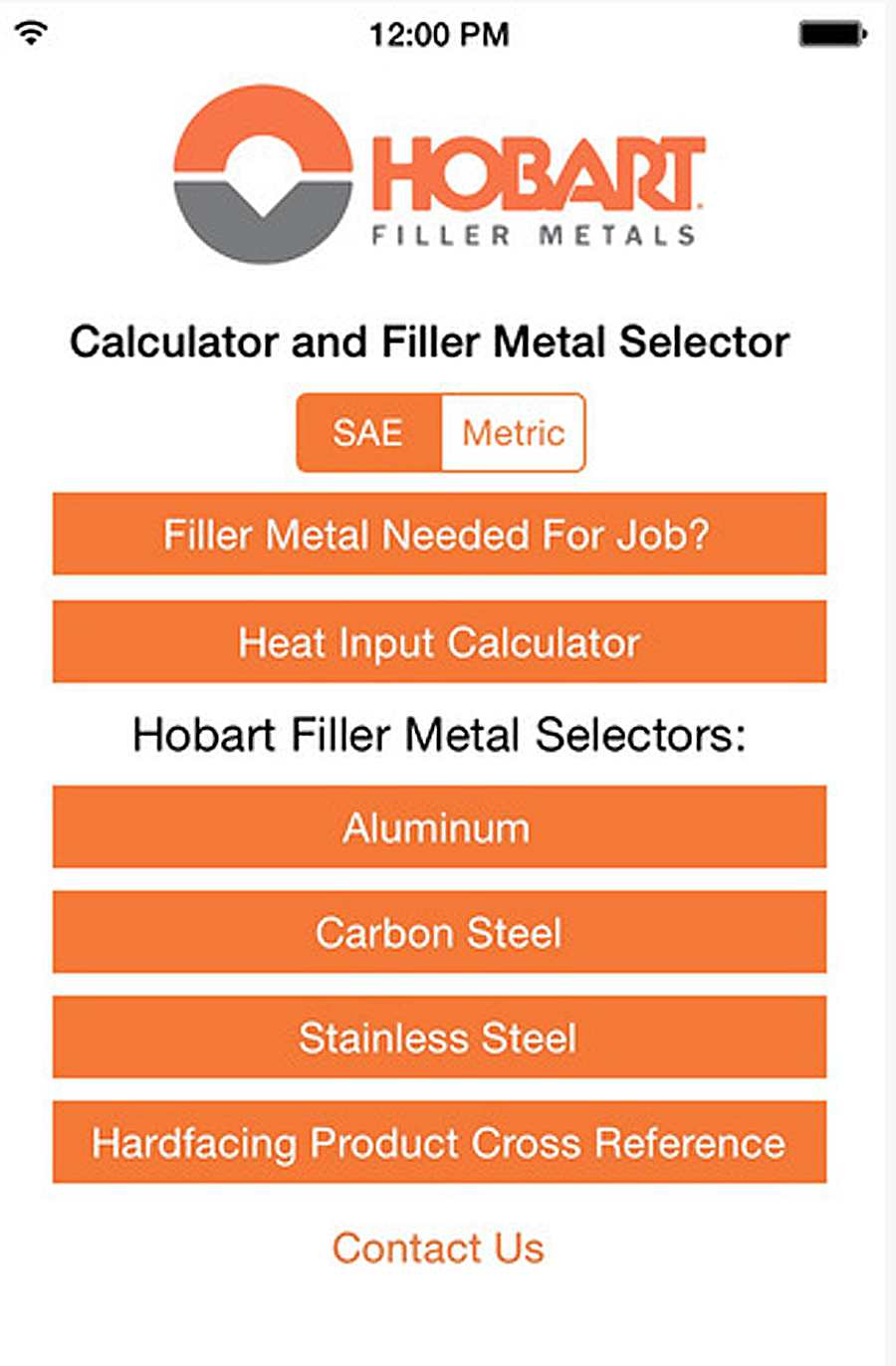Open Filler Metal Needed For Job calculator
The height and width of the screenshot is (1366, 896).
[x=439, y=535]
